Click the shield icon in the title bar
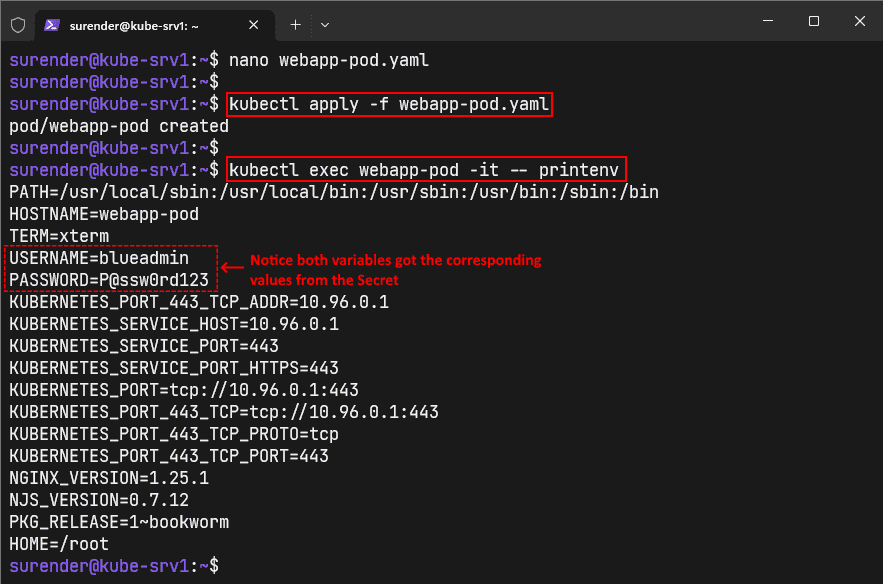Image resolution: width=883 pixels, height=584 pixels. [x=17, y=25]
